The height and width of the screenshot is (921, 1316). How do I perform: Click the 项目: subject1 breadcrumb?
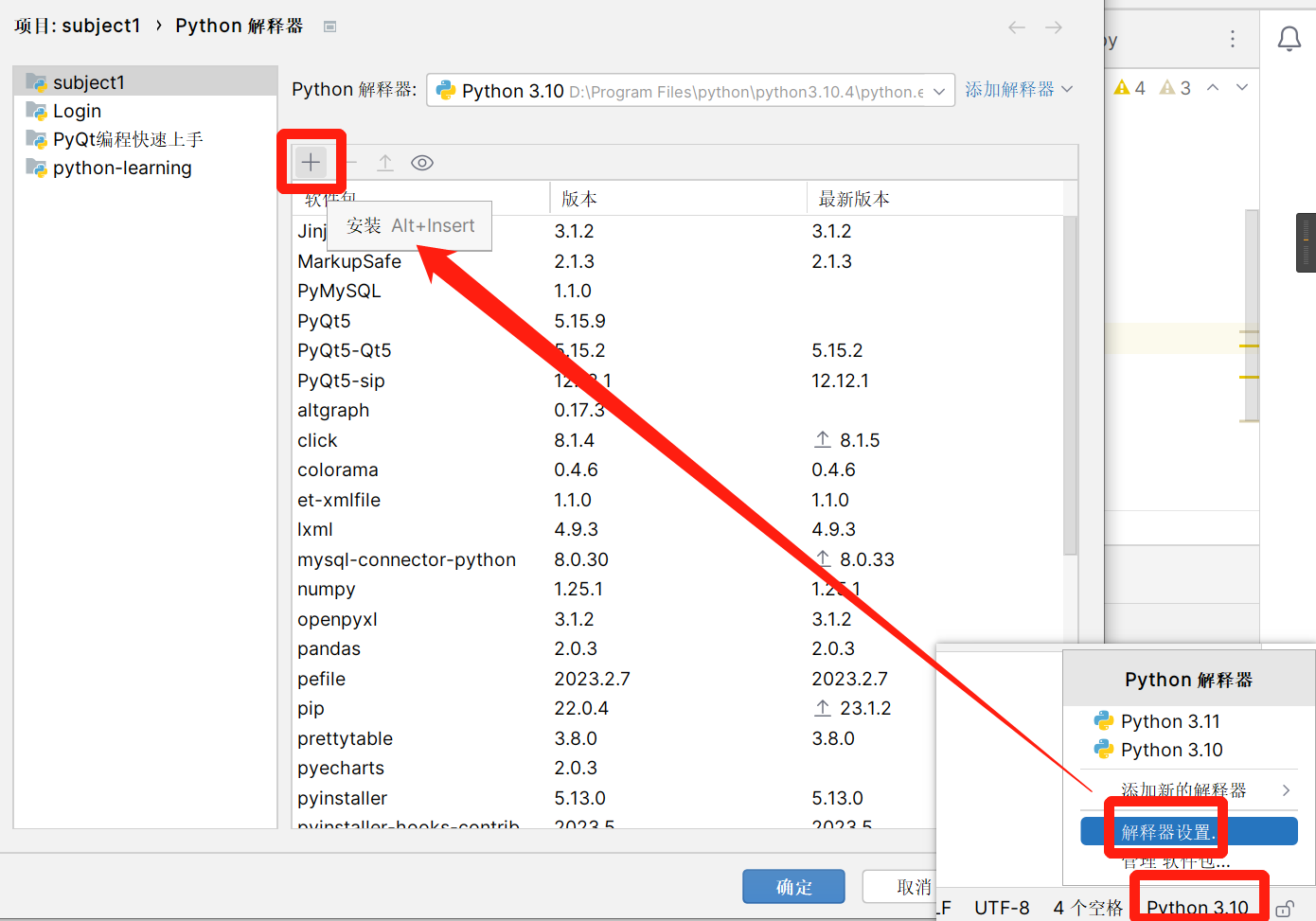click(77, 26)
